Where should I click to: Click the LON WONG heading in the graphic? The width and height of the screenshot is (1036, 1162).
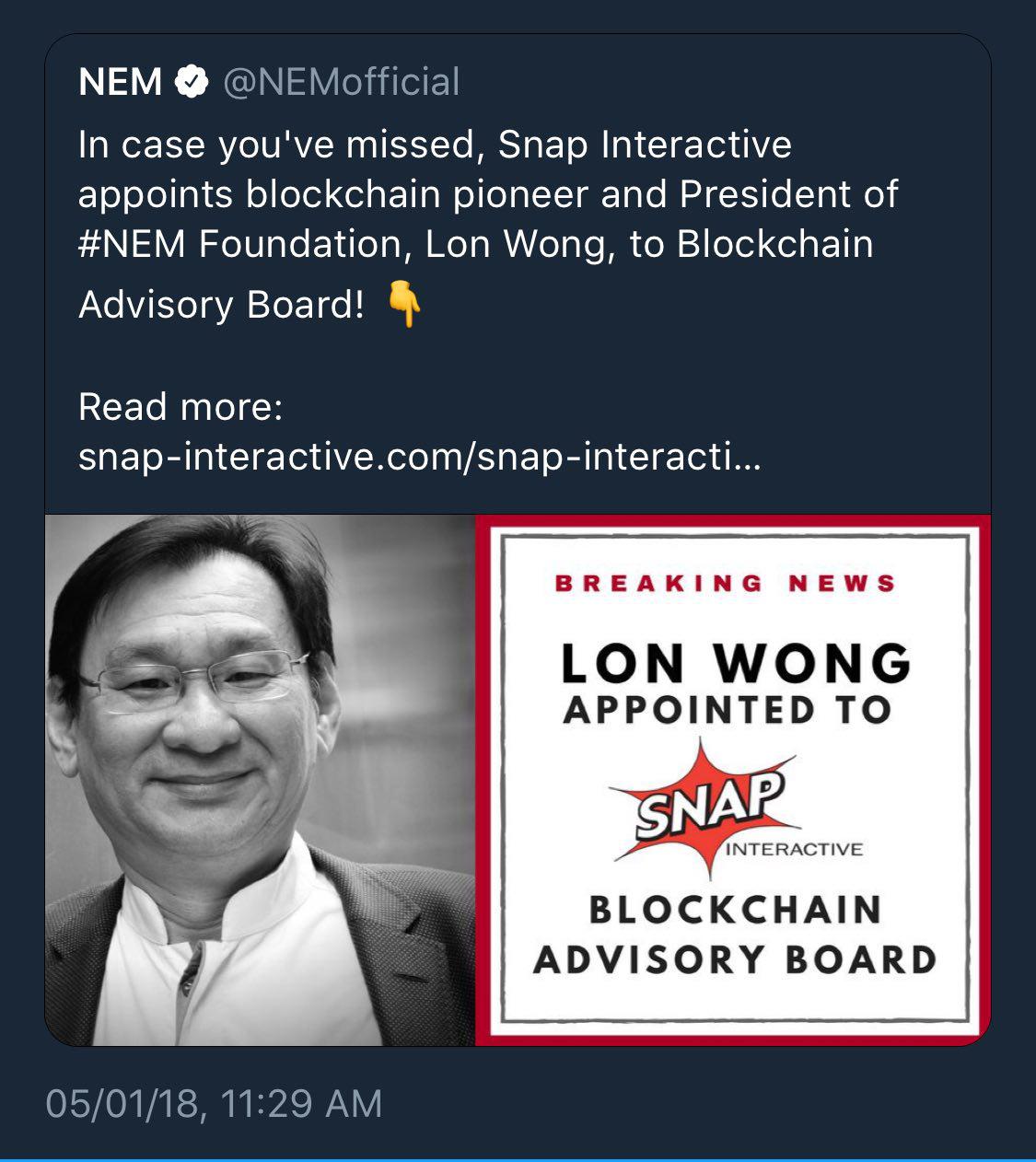pos(736,662)
